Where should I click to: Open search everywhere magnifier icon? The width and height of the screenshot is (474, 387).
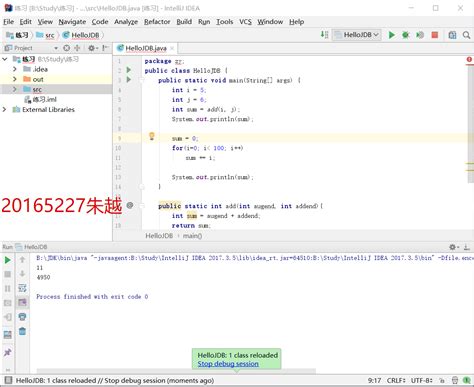(x=466, y=35)
